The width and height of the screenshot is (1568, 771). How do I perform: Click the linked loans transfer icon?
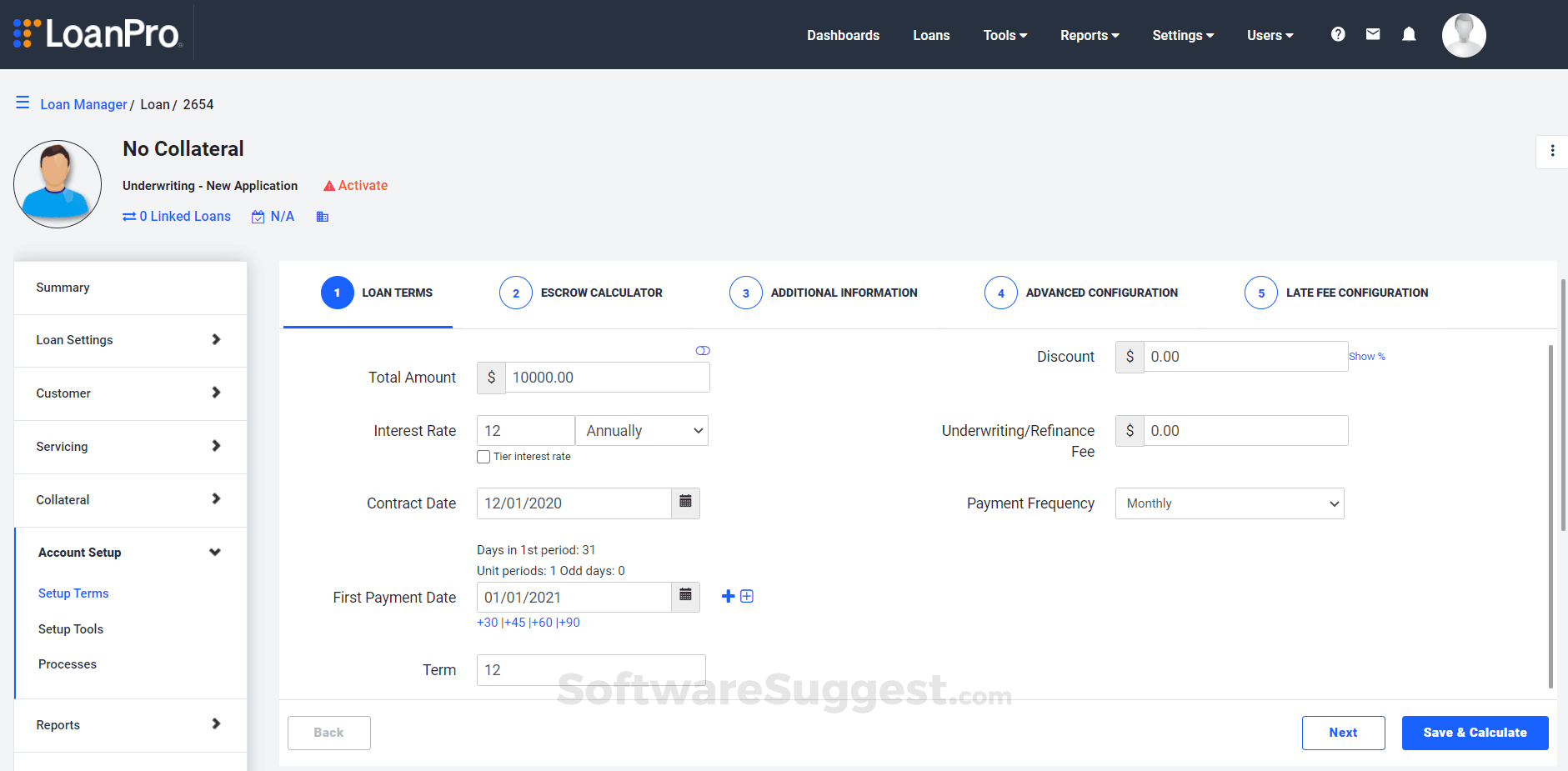coord(130,216)
